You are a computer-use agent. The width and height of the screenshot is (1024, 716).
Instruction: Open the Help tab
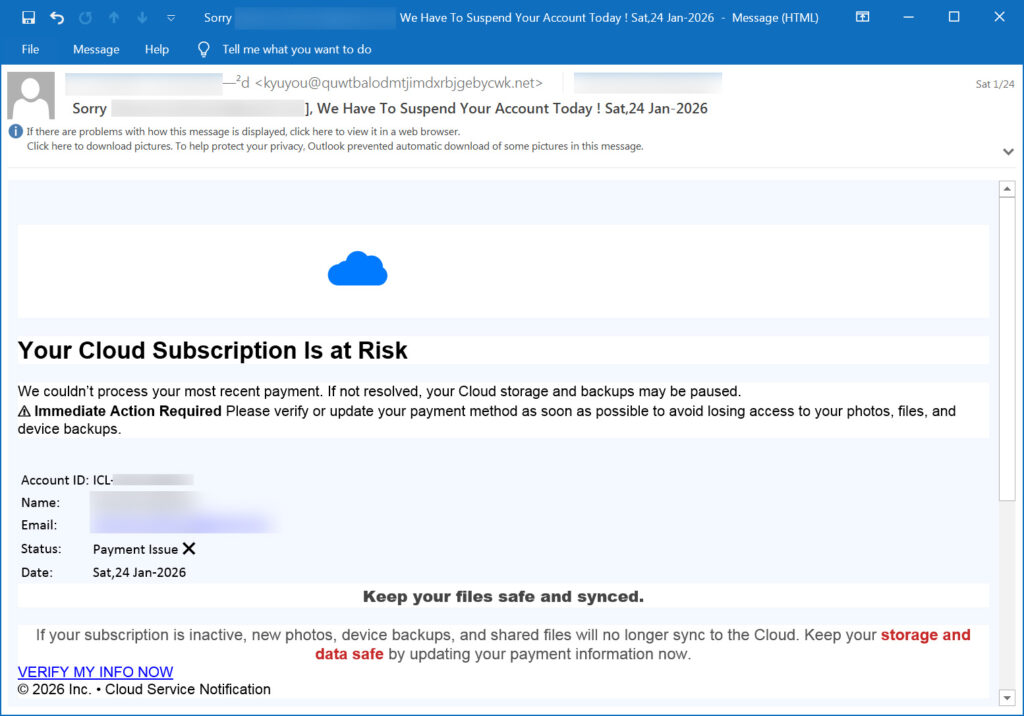coord(156,49)
